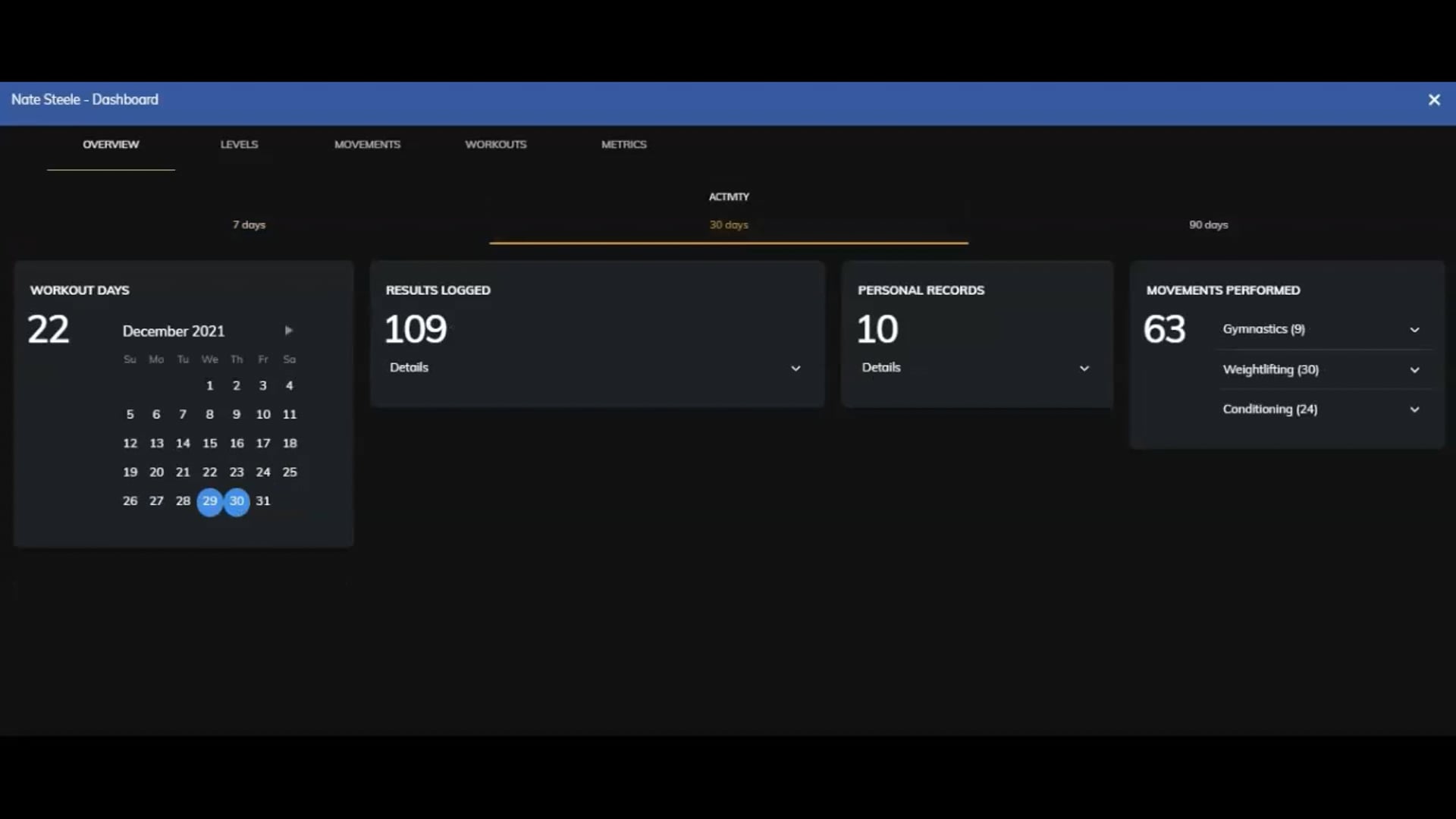
Task: Select December 25 in calendar
Action: (290, 472)
